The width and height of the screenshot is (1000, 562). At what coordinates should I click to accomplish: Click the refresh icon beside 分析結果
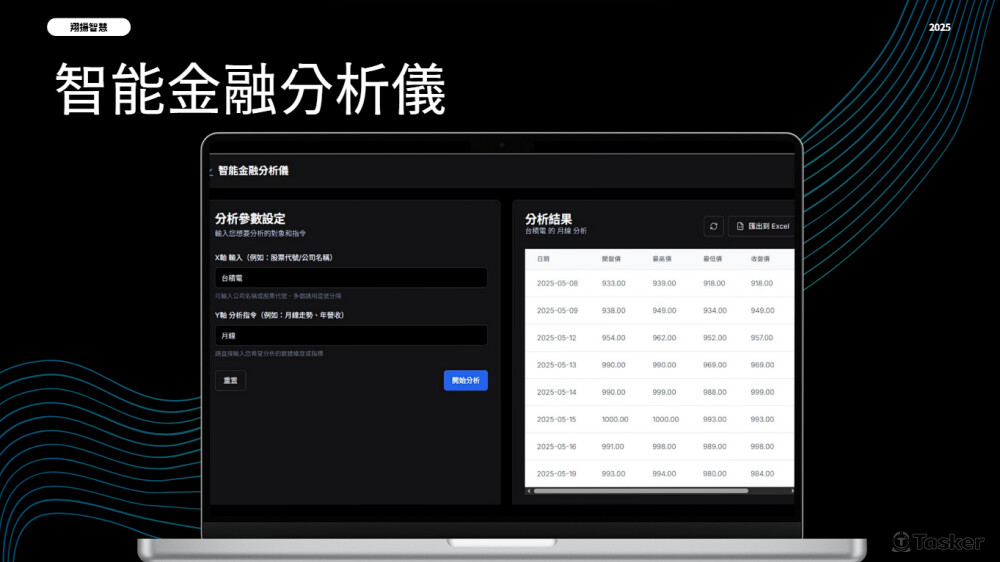[713, 226]
